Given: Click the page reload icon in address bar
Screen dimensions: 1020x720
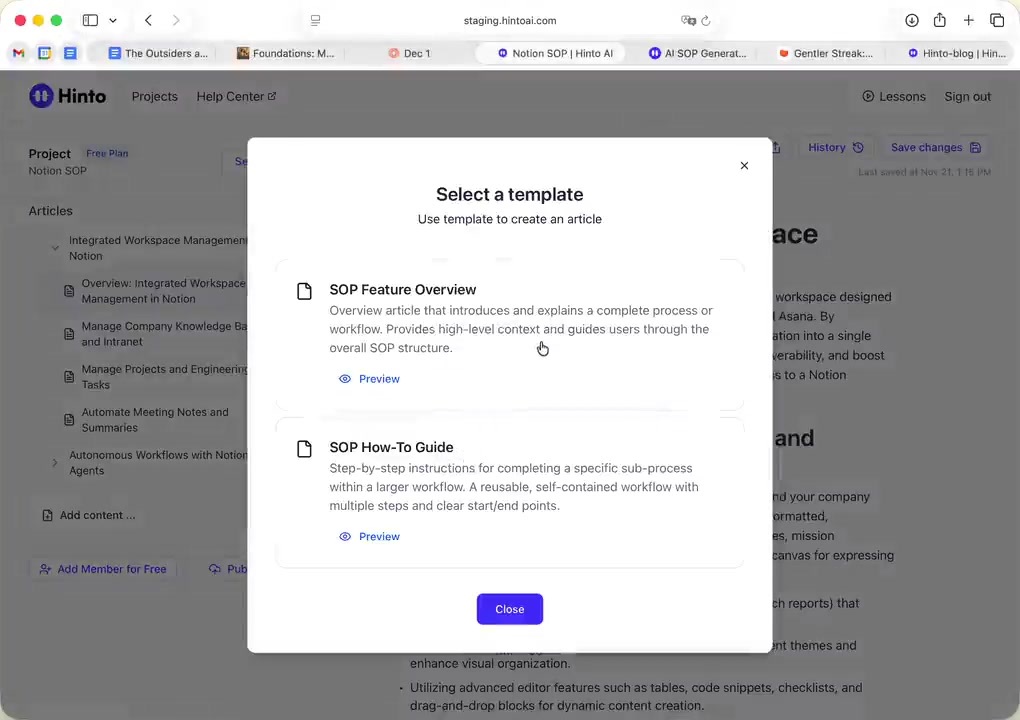Looking at the screenshot, I should (x=706, y=20).
